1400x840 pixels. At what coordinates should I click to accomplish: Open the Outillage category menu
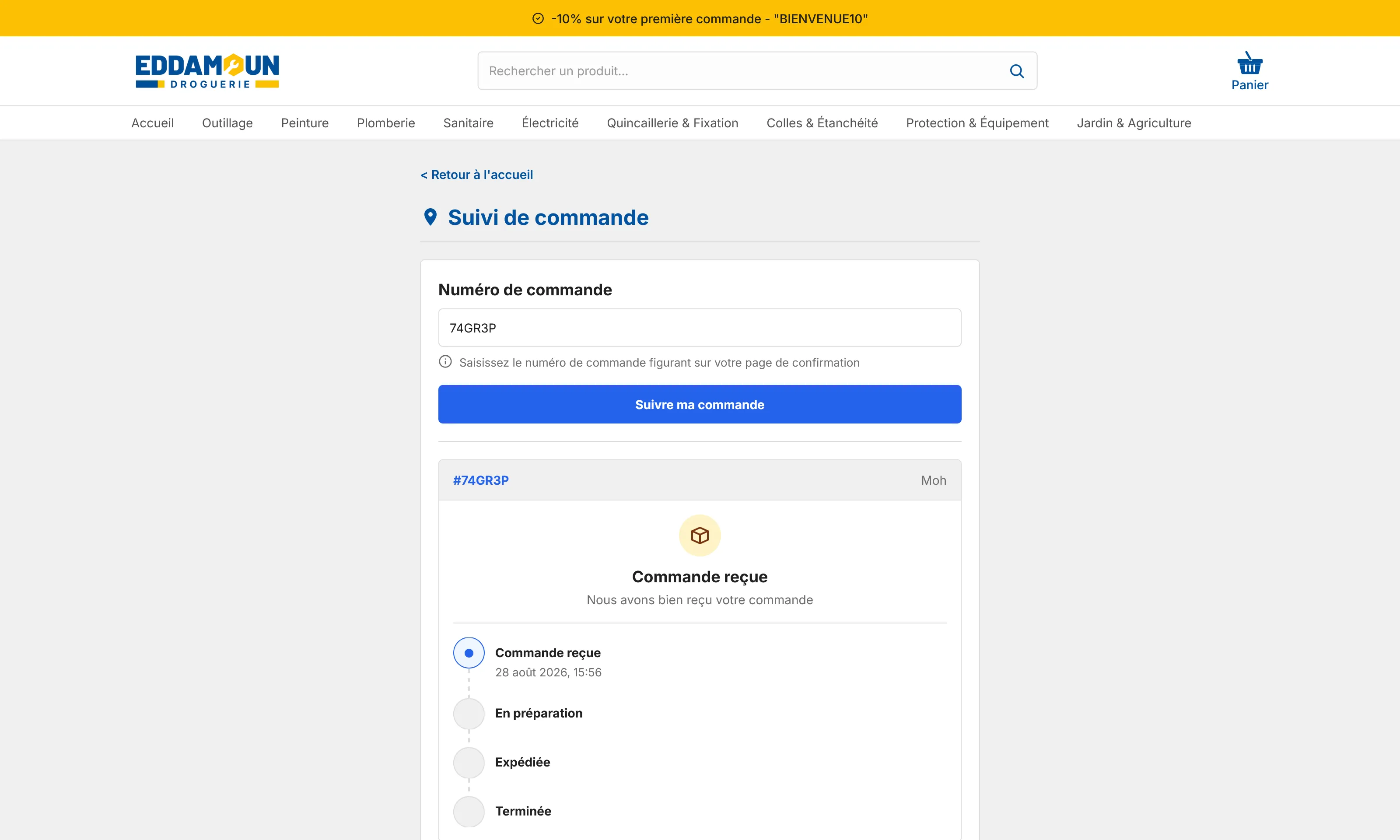(x=227, y=123)
